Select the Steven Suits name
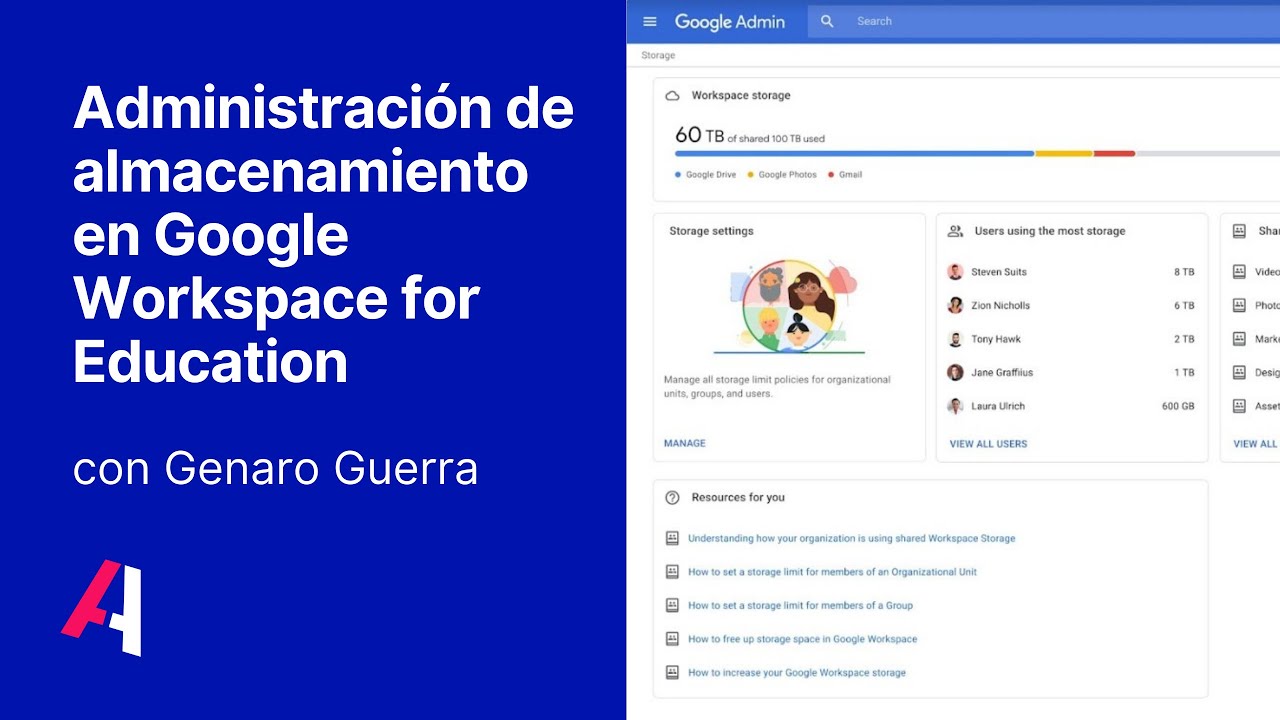Viewport: 1280px width, 720px height. [x=999, y=272]
